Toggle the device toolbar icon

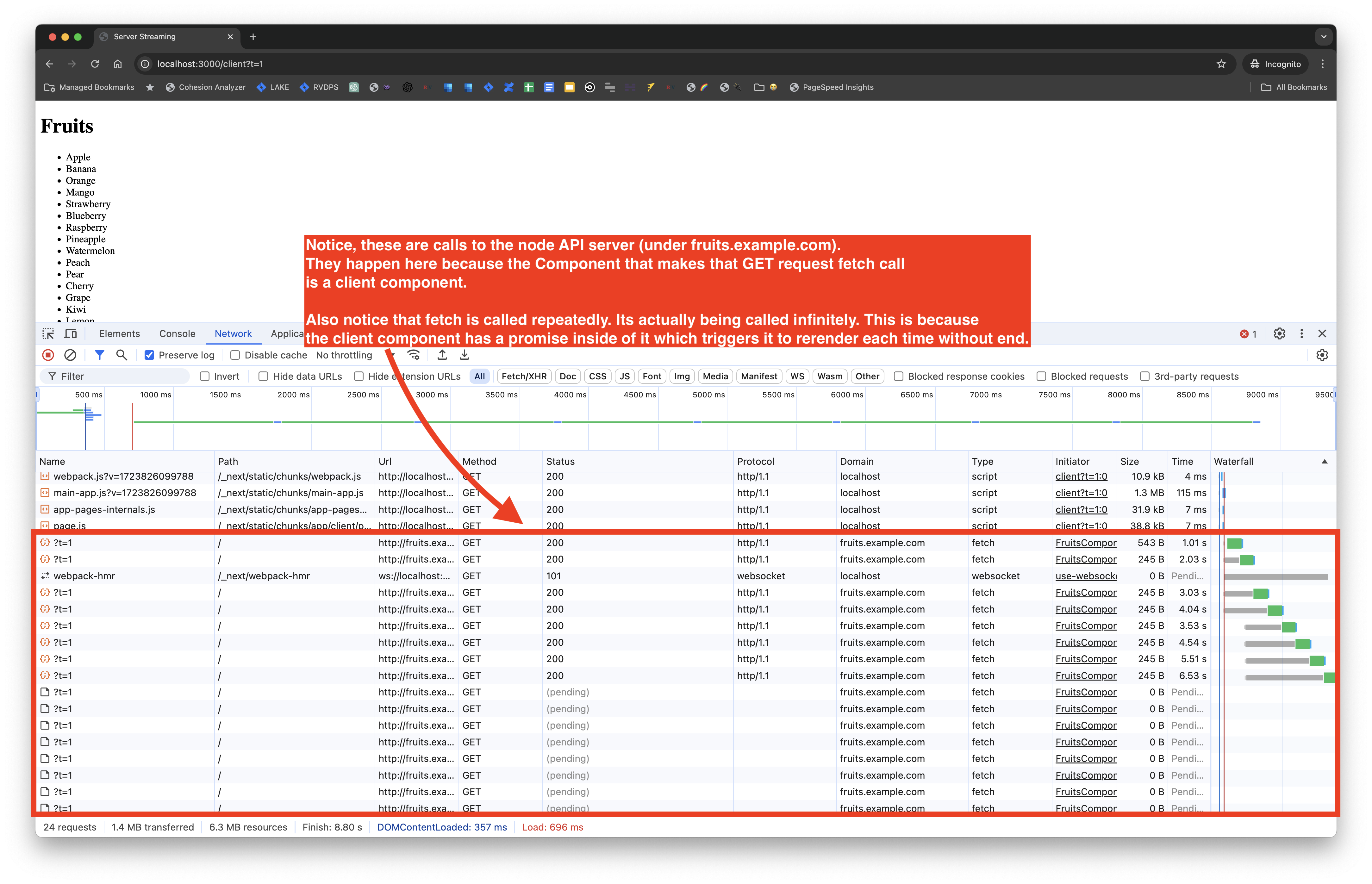(71, 333)
